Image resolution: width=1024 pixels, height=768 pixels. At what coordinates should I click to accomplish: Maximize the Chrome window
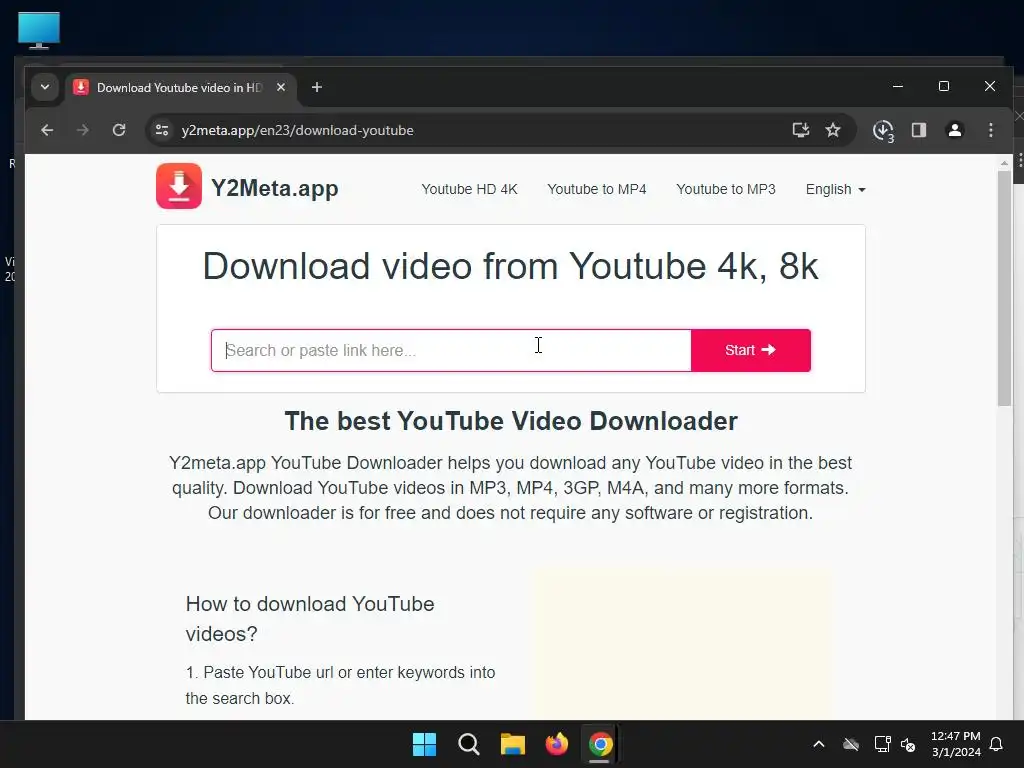coord(944,86)
